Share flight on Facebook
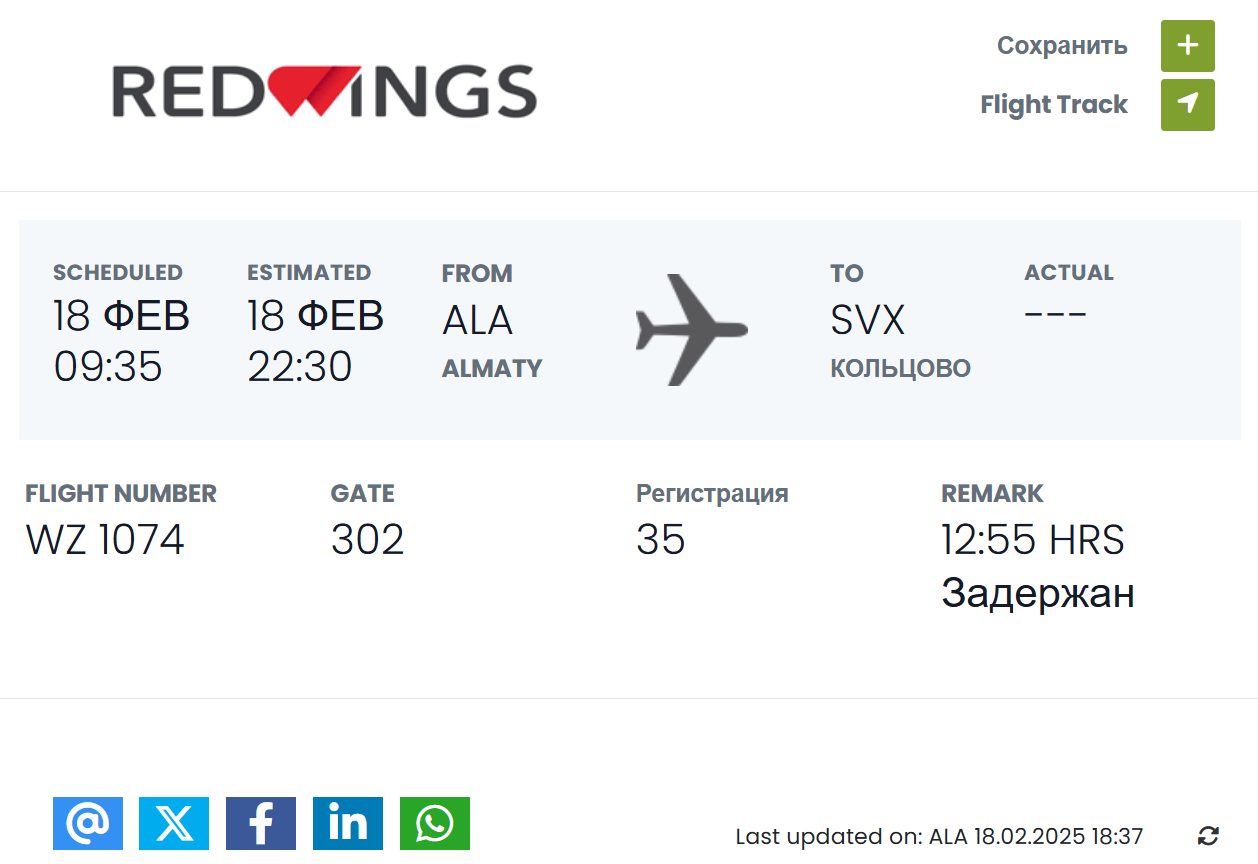The width and height of the screenshot is (1258, 864). pos(261,823)
